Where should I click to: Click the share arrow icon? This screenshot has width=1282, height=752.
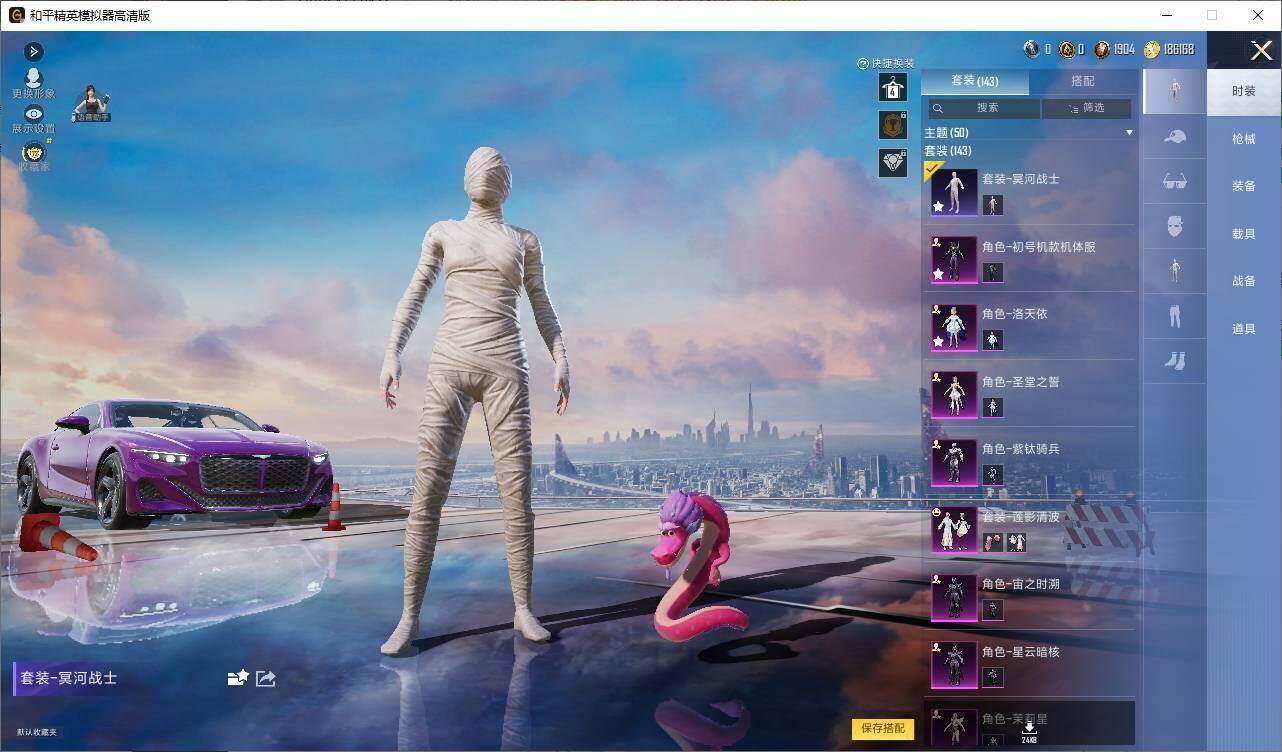pos(265,678)
